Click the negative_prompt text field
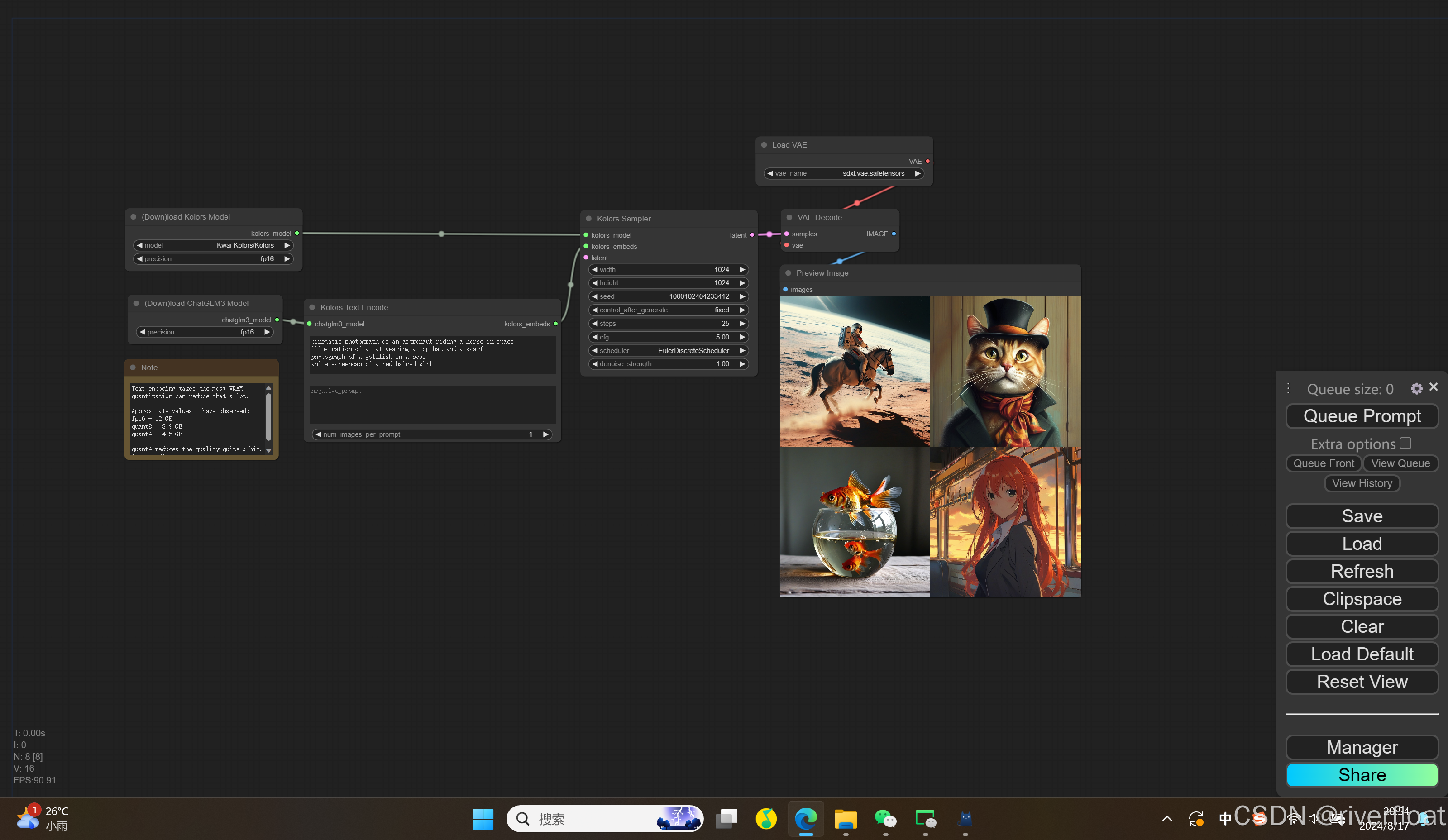Image resolution: width=1448 pixels, height=840 pixels. coord(433,404)
